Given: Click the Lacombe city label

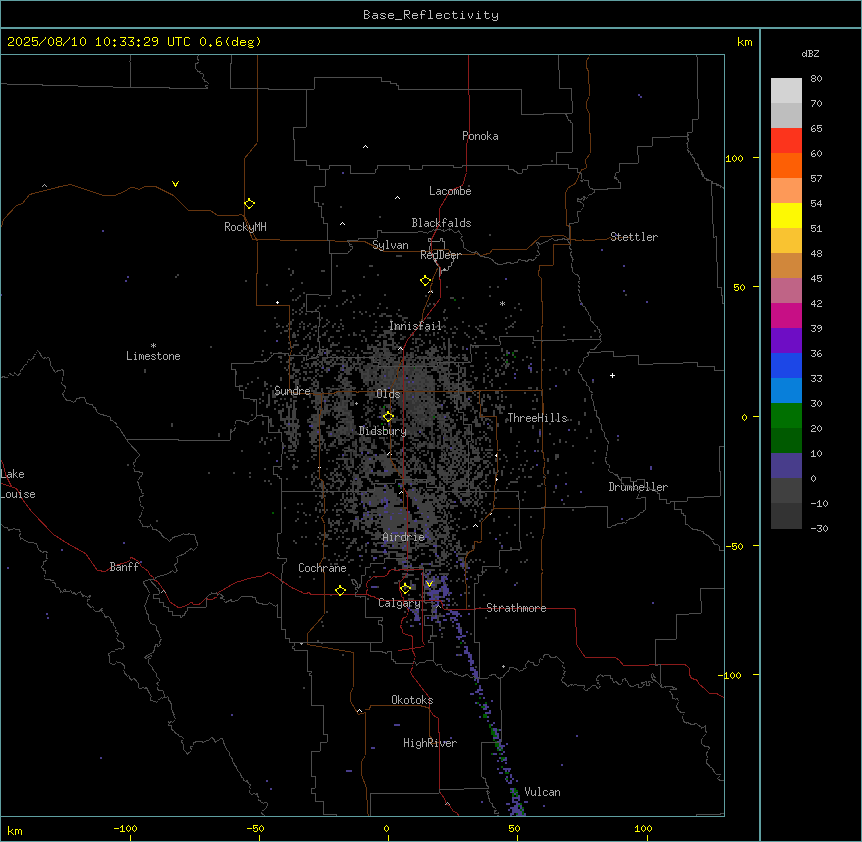Looking at the screenshot, I should pyautogui.click(x=450, y=191).
